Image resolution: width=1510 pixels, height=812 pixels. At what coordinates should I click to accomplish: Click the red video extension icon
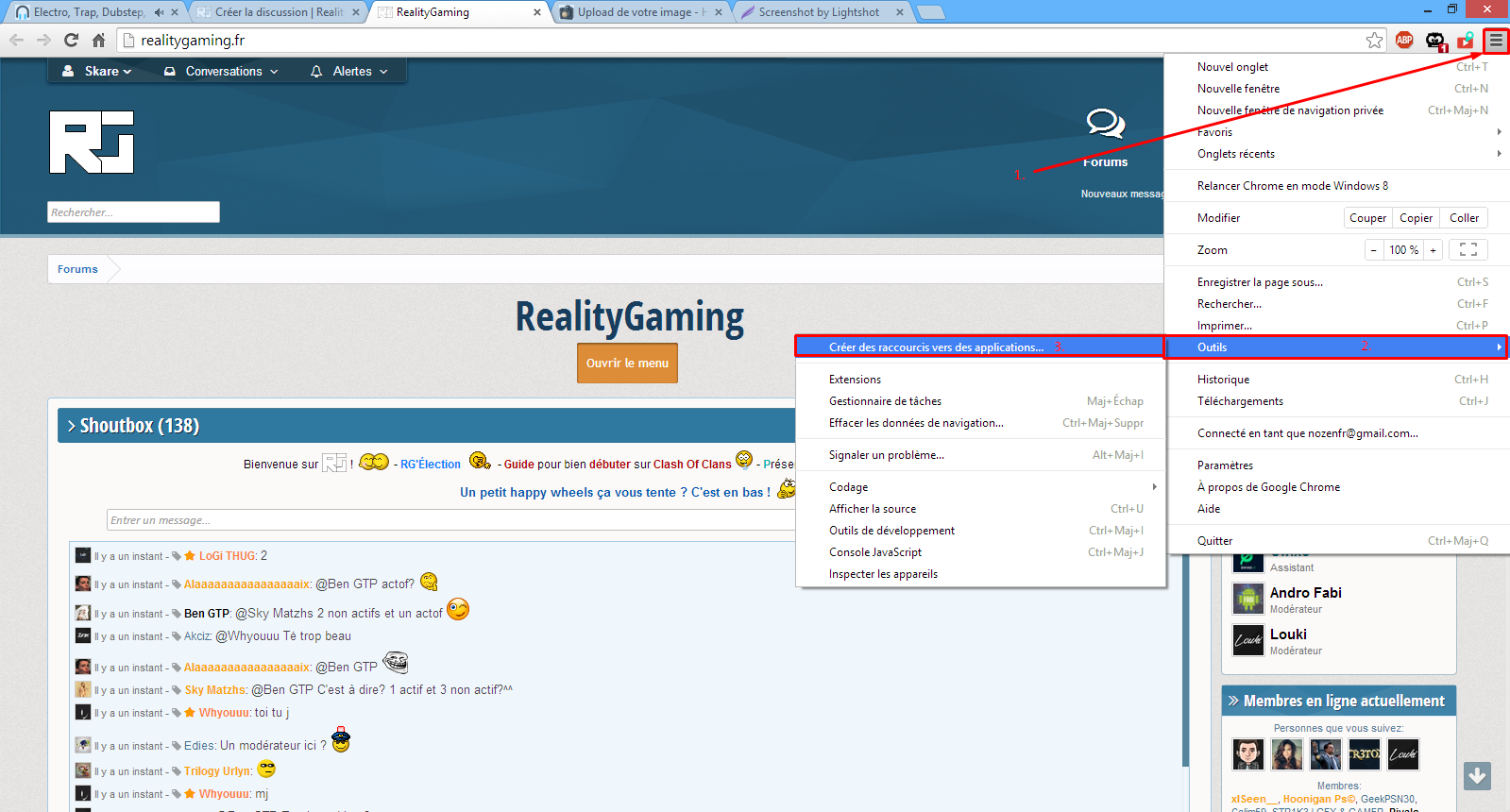click(x=1466, y=40)
